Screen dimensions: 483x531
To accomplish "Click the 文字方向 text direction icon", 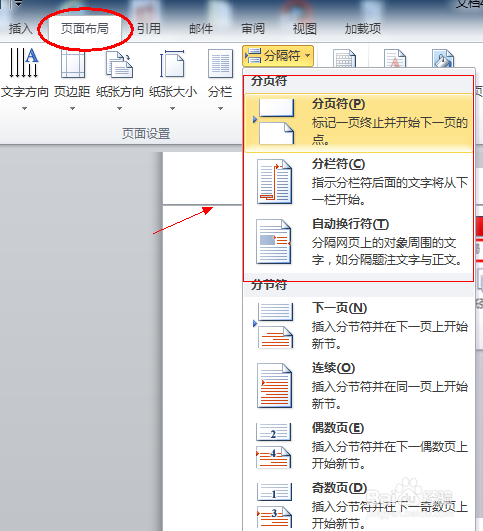I will 24,63.
